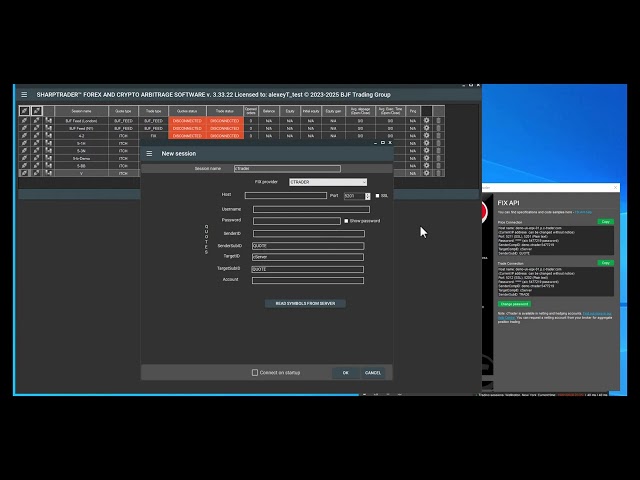Image resolution: width=640 pixels, height=480 pixels.
Task: Connect the BJF Feed (NY) session plug icon
Action: pos(24,128)
